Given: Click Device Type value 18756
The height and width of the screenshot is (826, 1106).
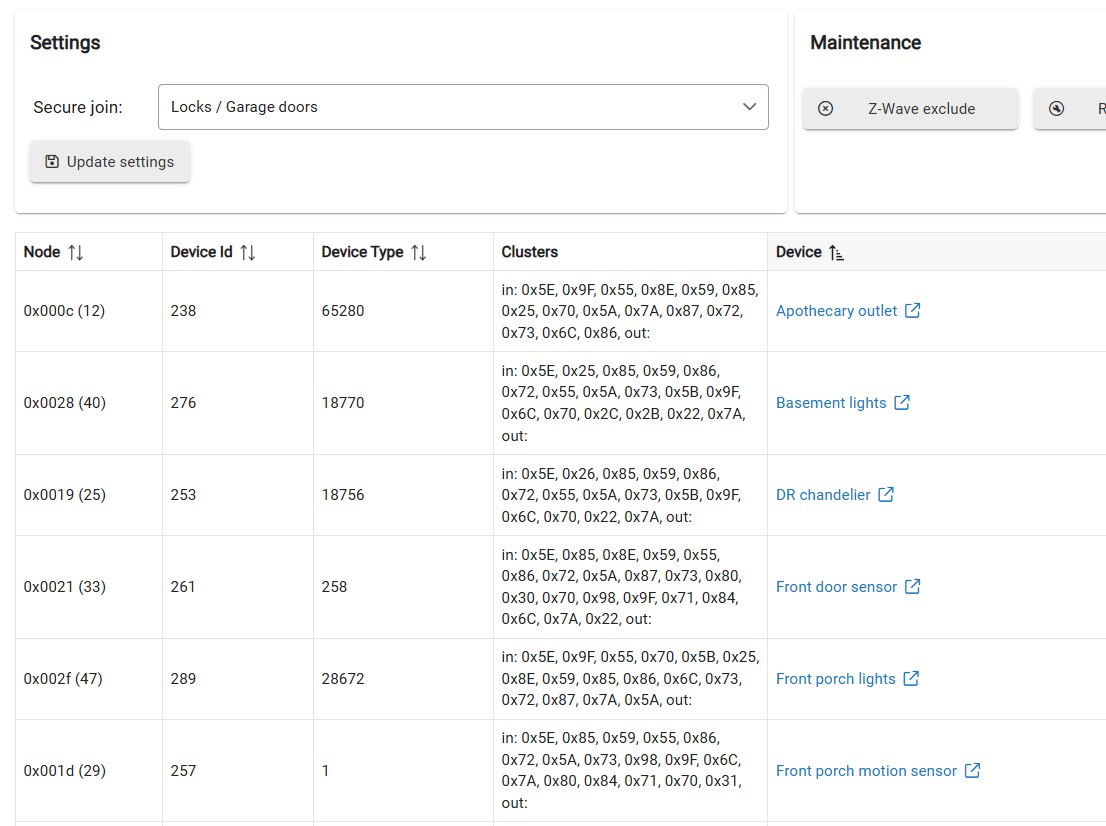Looking at the screenshot, I should click(343, 494).
